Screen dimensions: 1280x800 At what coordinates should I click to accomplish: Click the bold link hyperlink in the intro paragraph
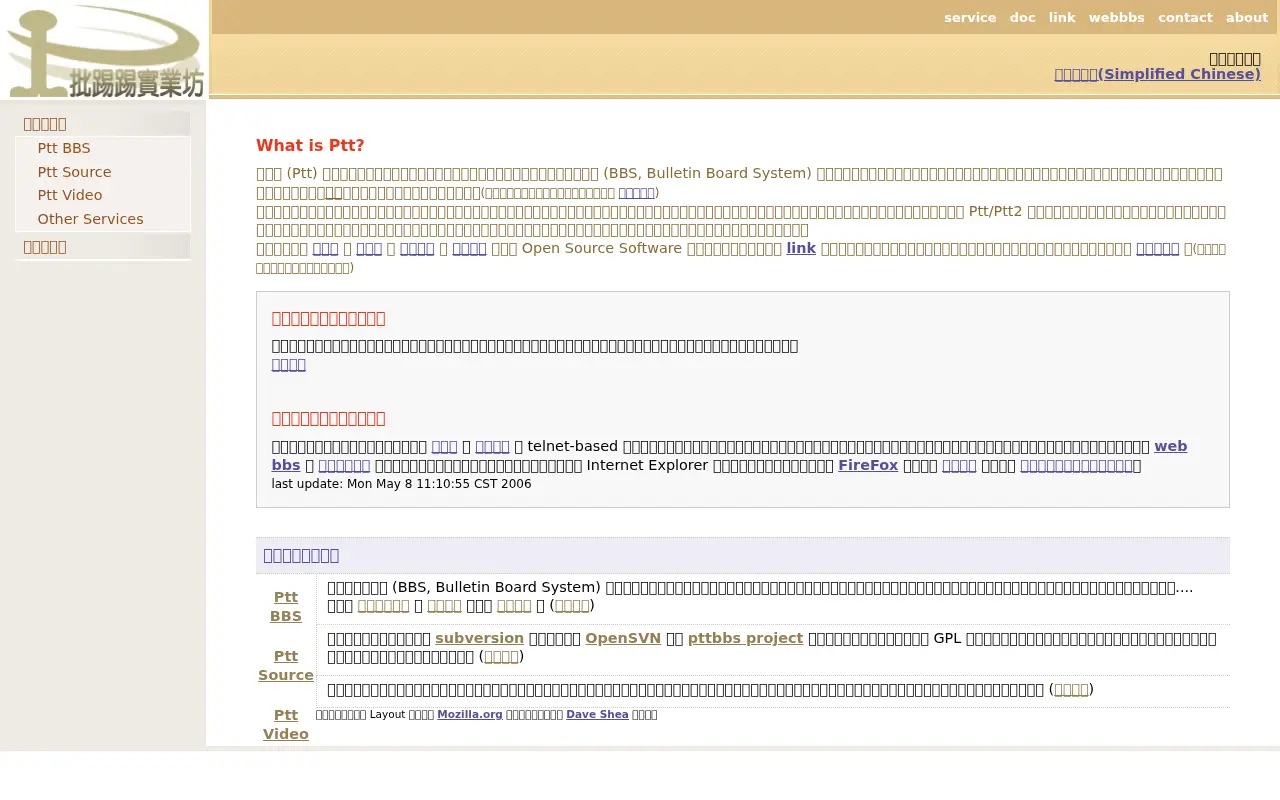tap(801, 248)
